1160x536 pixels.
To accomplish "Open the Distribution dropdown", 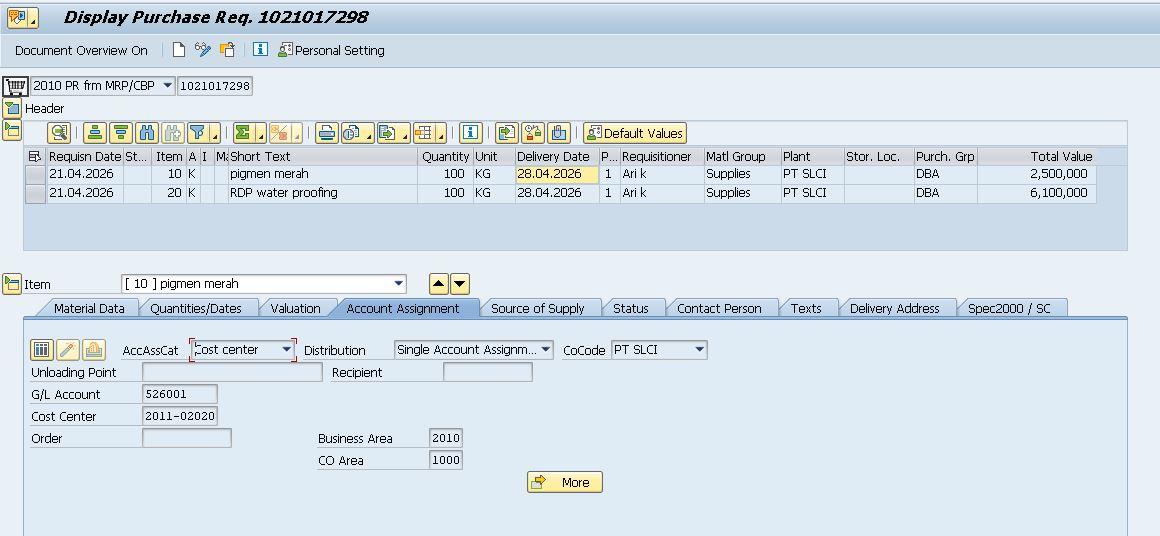I will tap(545, 350).
